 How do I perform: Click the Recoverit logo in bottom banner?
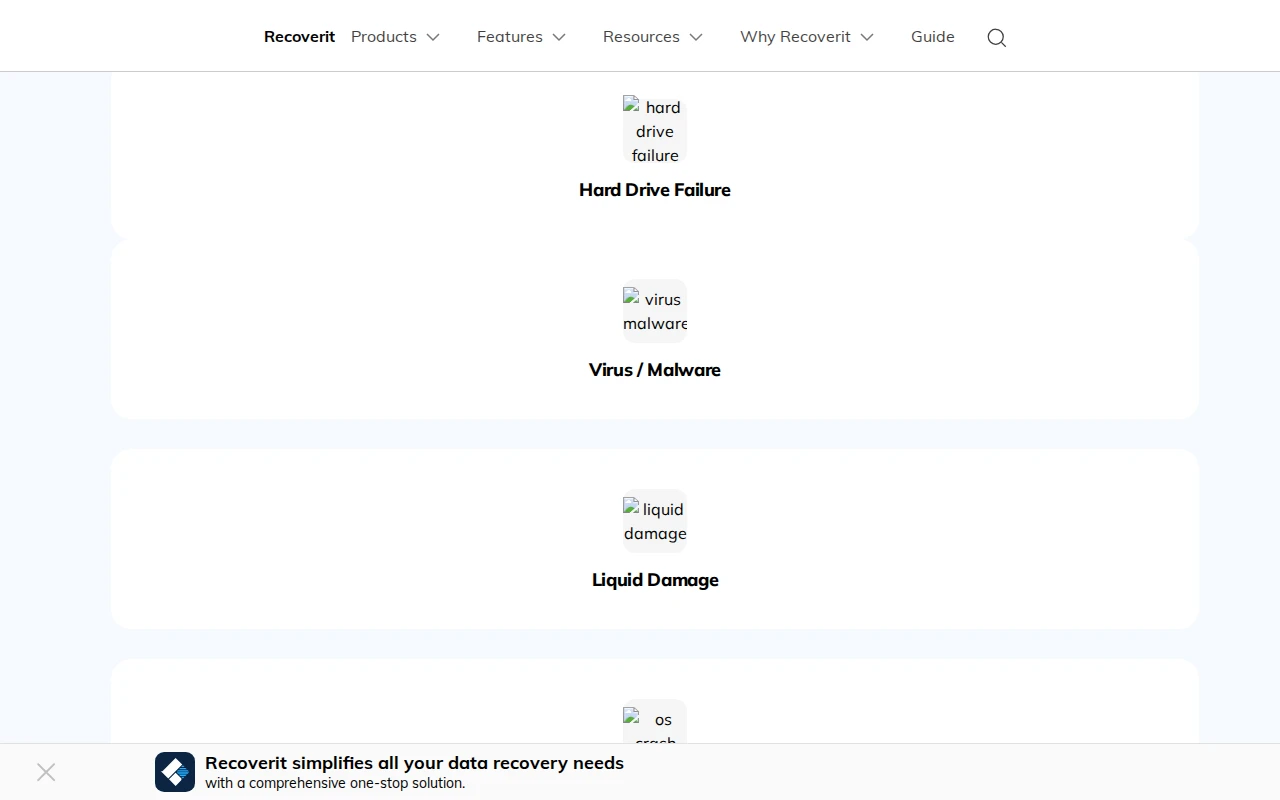coord(175,772)
